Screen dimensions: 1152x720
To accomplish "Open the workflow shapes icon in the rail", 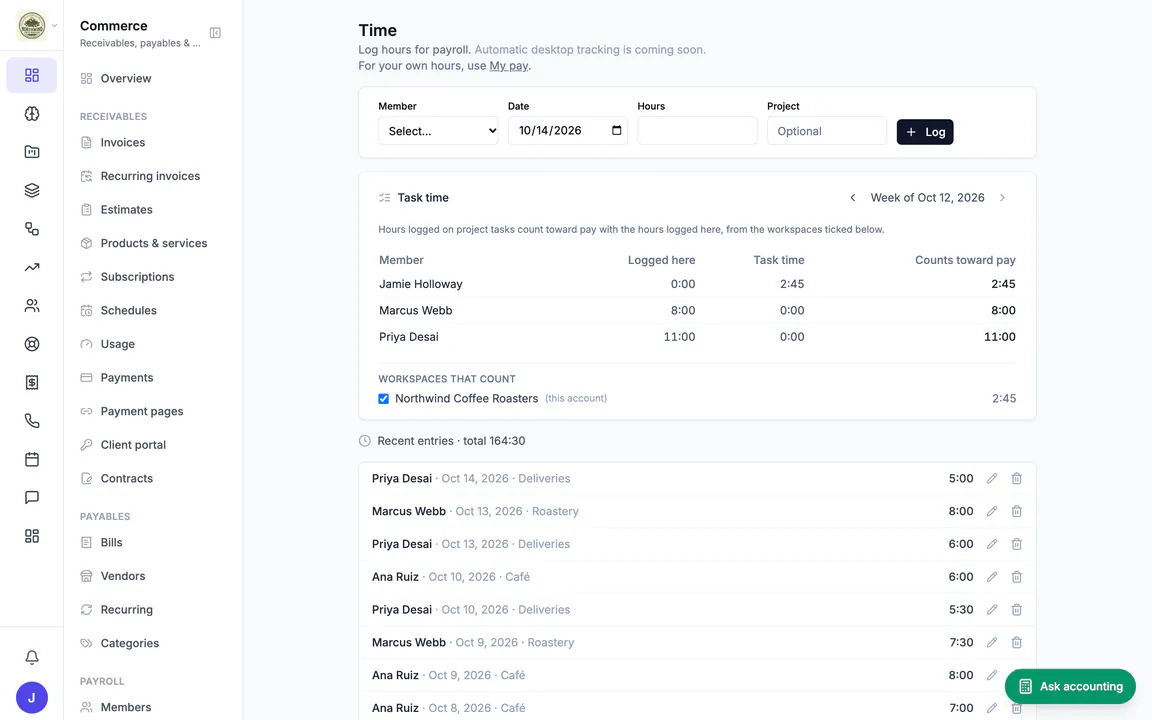I will pos(32,228).
